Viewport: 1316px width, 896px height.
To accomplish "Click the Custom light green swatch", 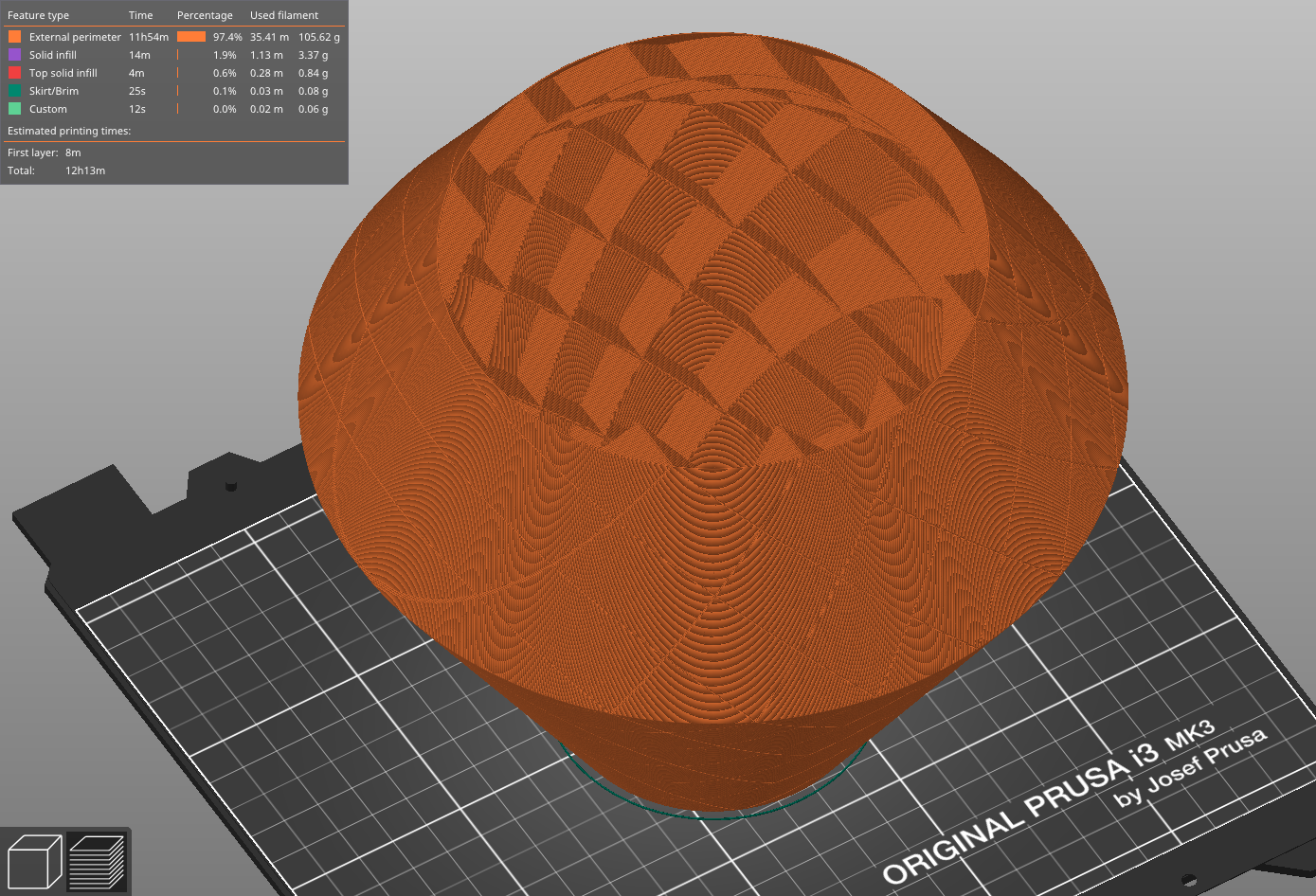I will [14, 109].
